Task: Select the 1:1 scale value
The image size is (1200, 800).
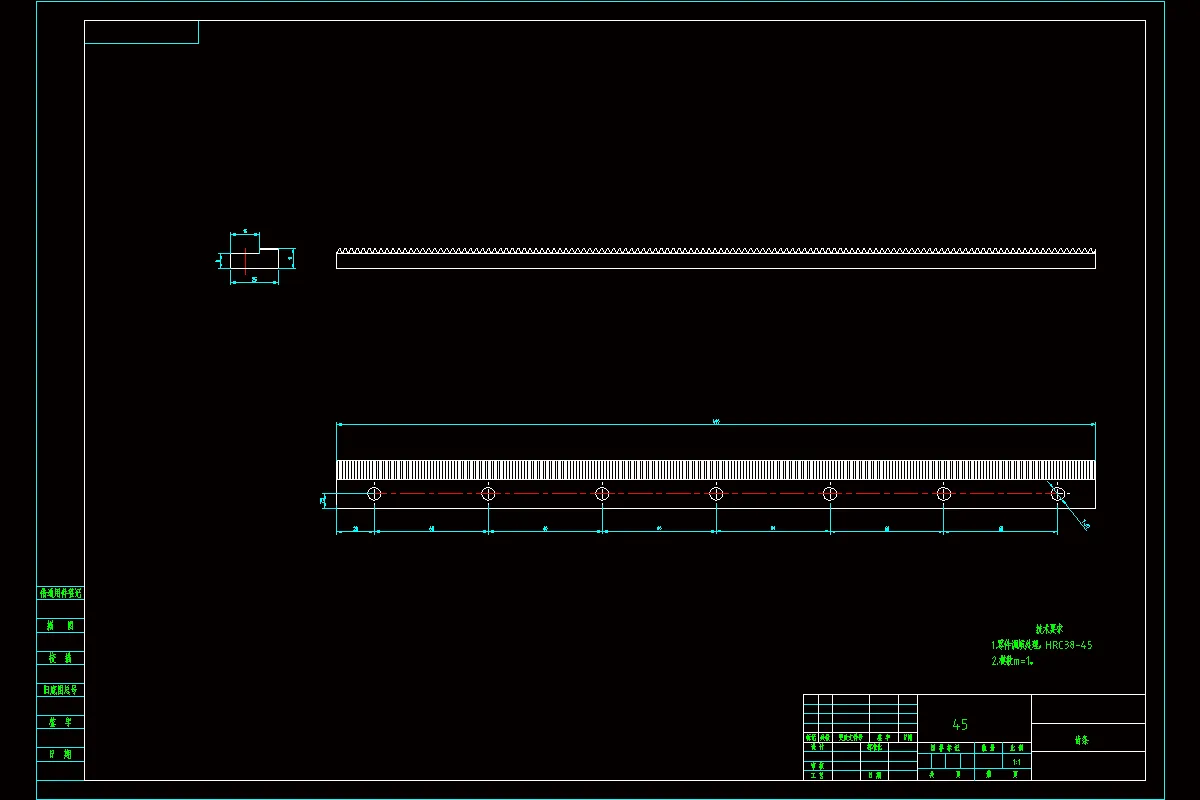Action: coord(1017,762)
